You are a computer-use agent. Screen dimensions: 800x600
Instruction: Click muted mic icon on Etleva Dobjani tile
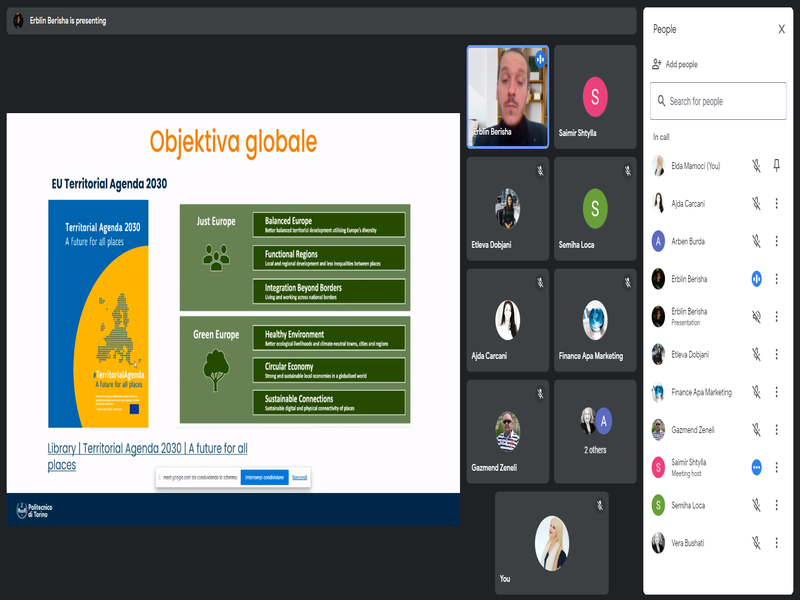[x=540, y=171]
